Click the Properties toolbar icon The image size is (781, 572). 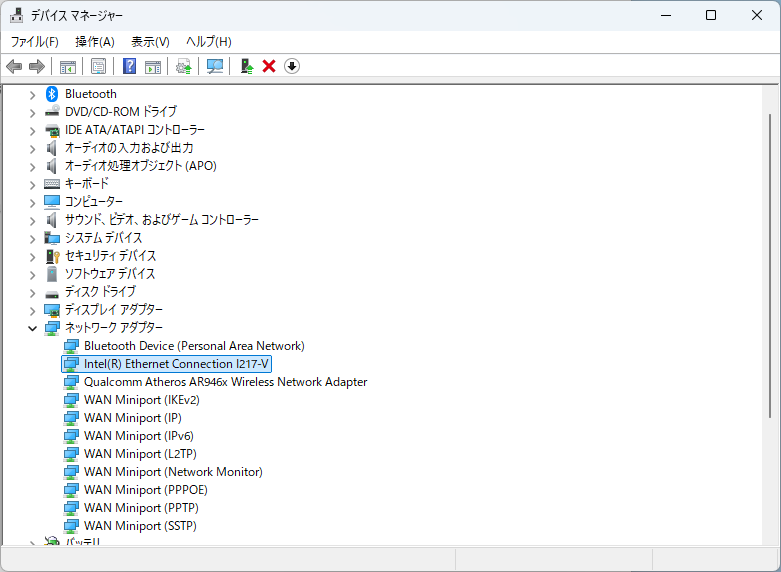tap(98, 66)
